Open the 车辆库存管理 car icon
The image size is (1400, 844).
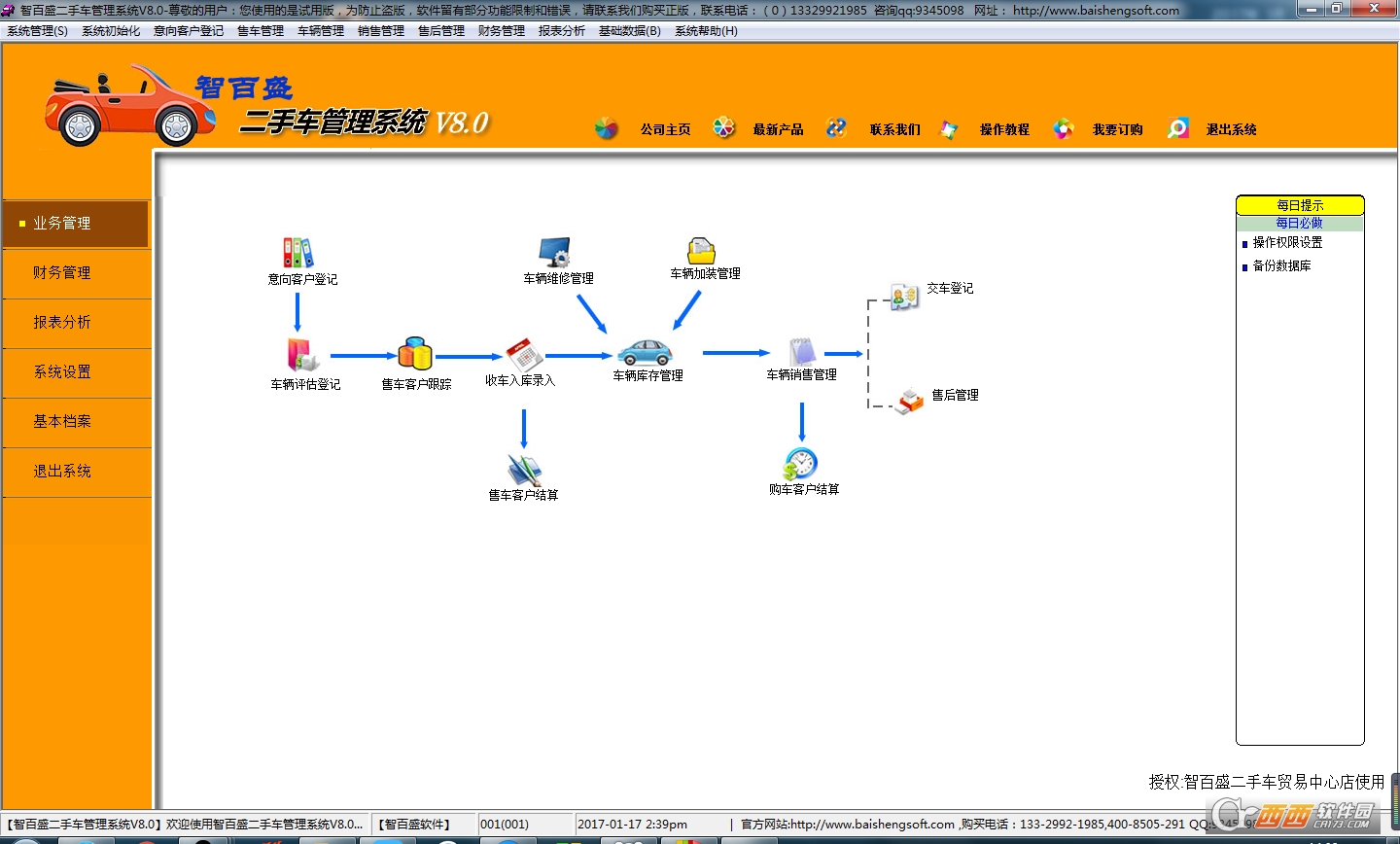pos(645,352)
